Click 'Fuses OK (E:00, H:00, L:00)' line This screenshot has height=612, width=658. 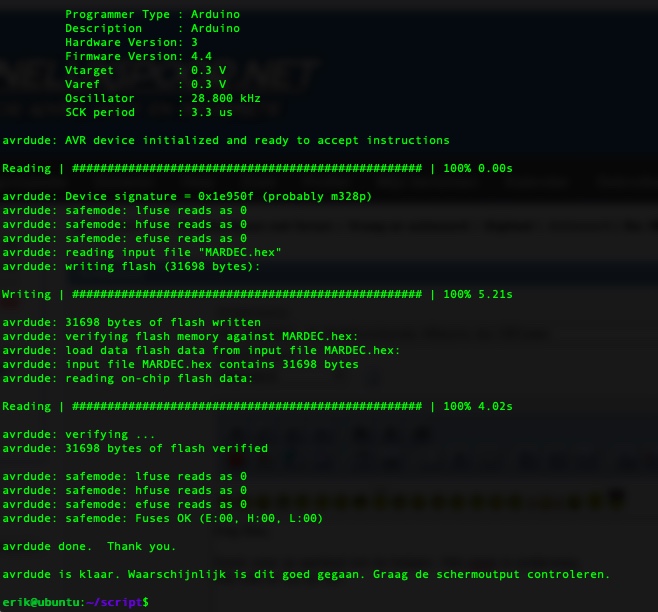pyautogui.click(x=163, y=518)
